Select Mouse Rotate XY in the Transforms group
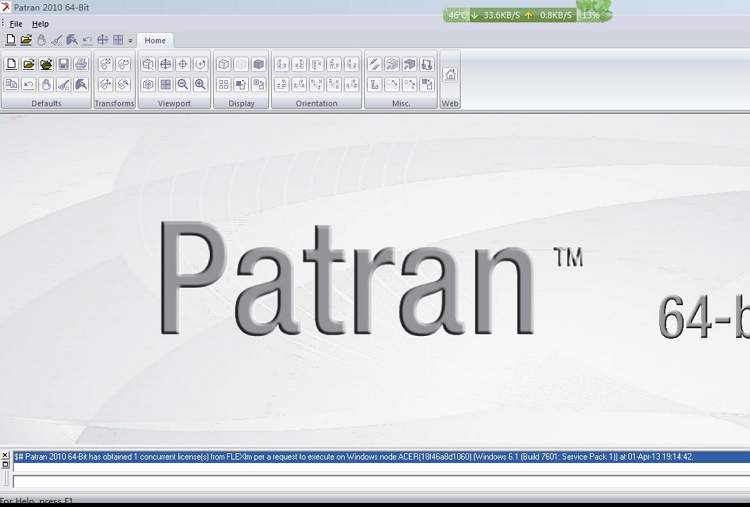750x507 pixels. tap(106, 64)
